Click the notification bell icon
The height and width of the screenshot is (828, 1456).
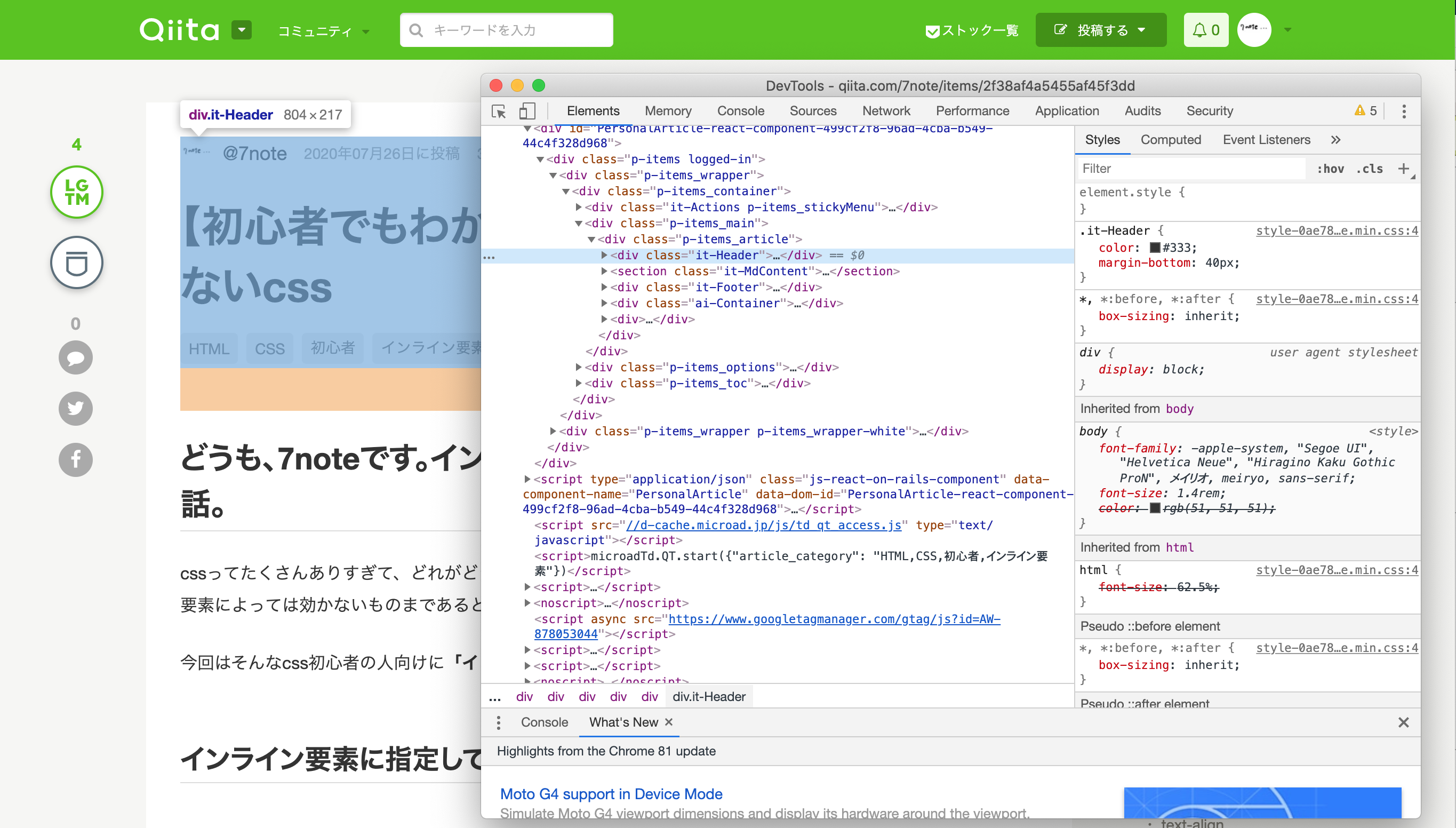coord(1199,29)
